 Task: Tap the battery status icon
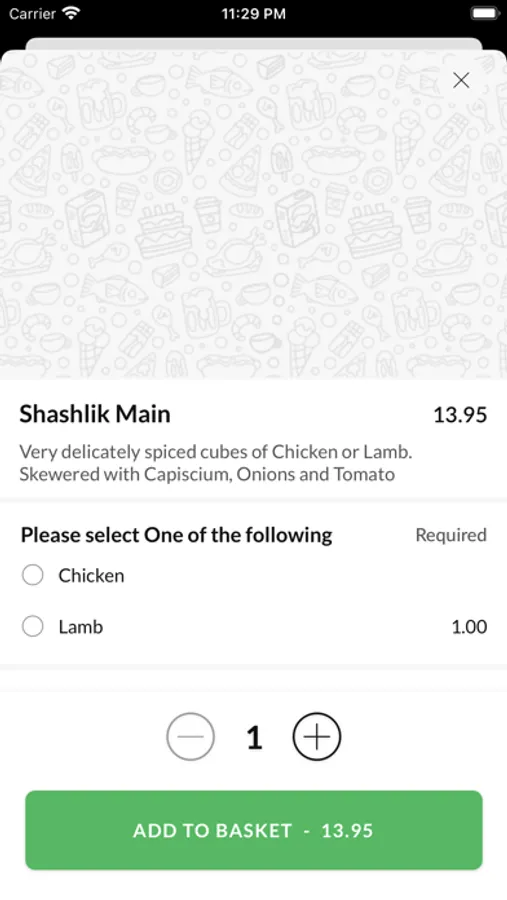(x=483, y=13)
